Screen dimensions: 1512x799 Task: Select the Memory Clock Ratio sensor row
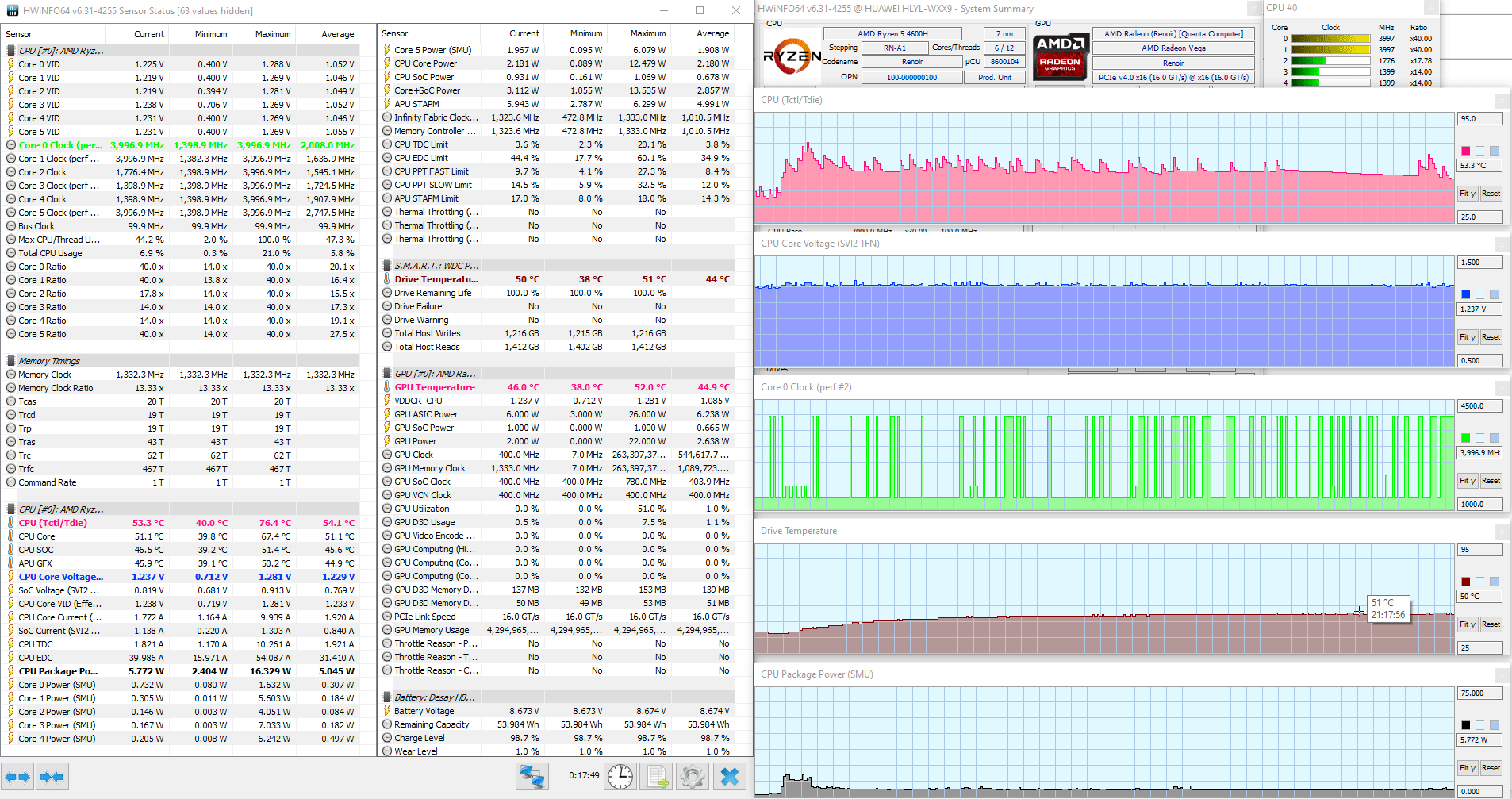(x=180, y=388)
